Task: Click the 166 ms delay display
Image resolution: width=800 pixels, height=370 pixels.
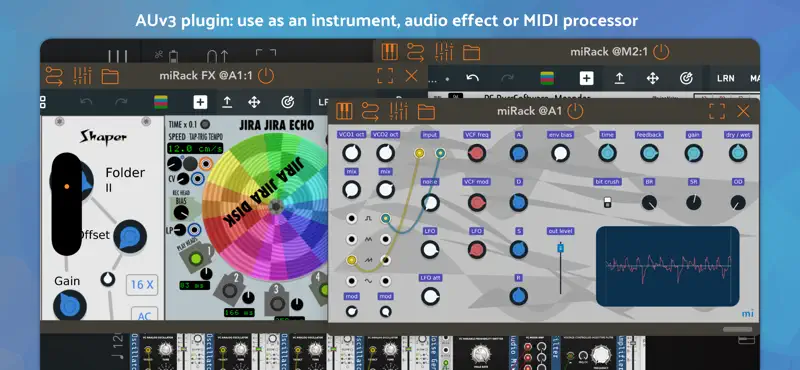Action: click(x=239, y=312)
